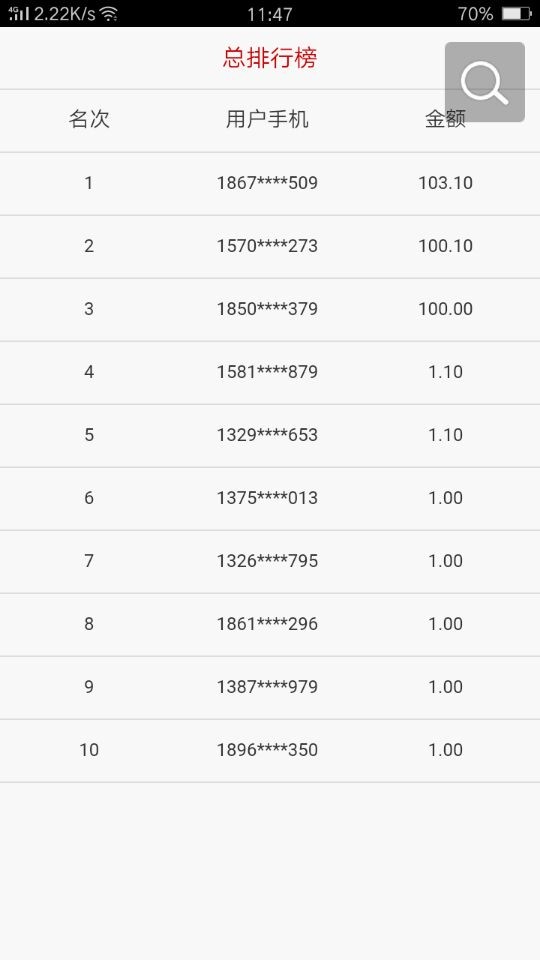This screenshot has height=960, width=540.
Task: Tap the 名次 column header
Action: point(89,119)
